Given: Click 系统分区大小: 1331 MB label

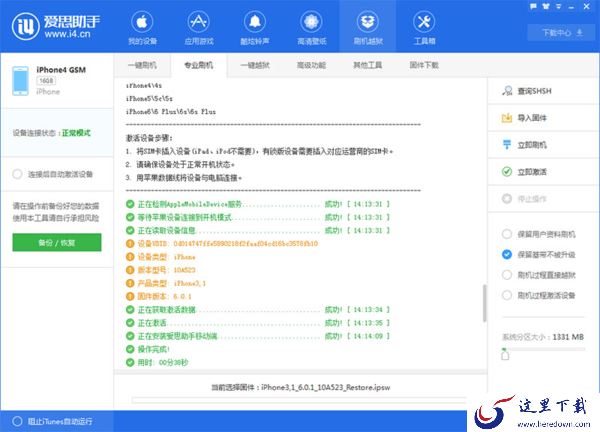Looking at the screenshot, I should (x=543, y=337).
